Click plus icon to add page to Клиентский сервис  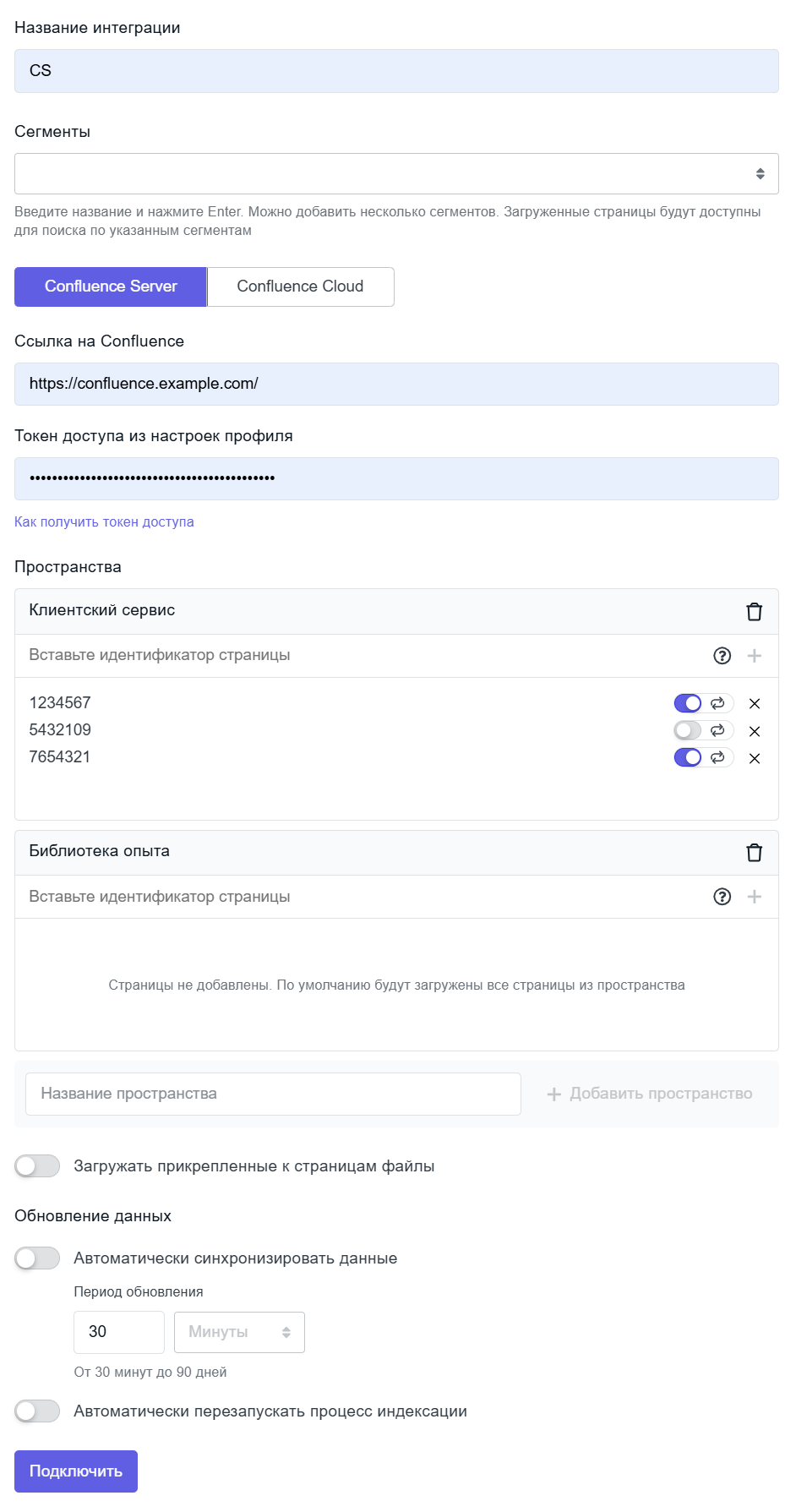pyautogui.click(x=755, y=656)
